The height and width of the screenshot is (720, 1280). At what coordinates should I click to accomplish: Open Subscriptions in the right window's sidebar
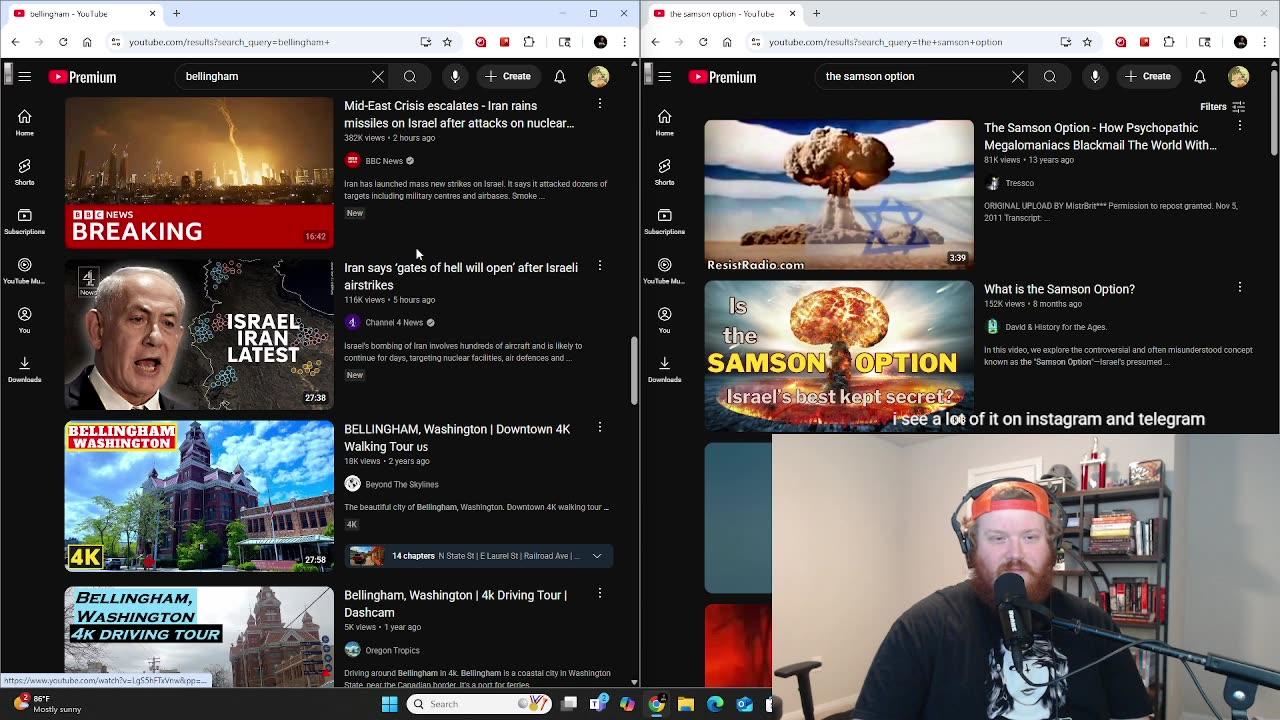click(x=664, y=221)
